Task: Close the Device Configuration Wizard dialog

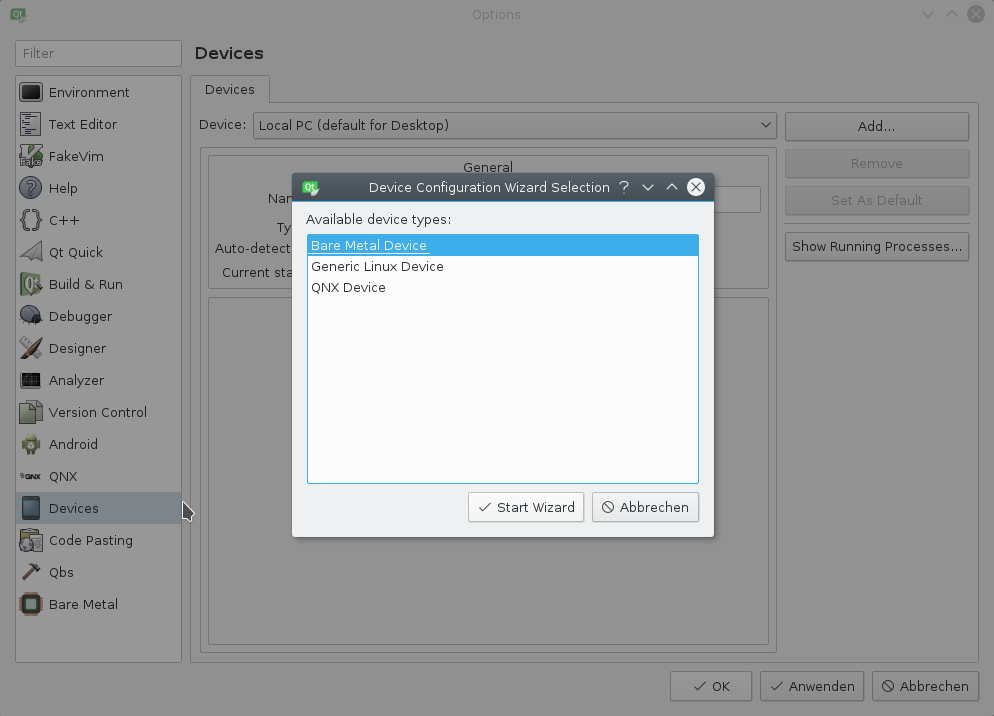Action: point(696,187)
